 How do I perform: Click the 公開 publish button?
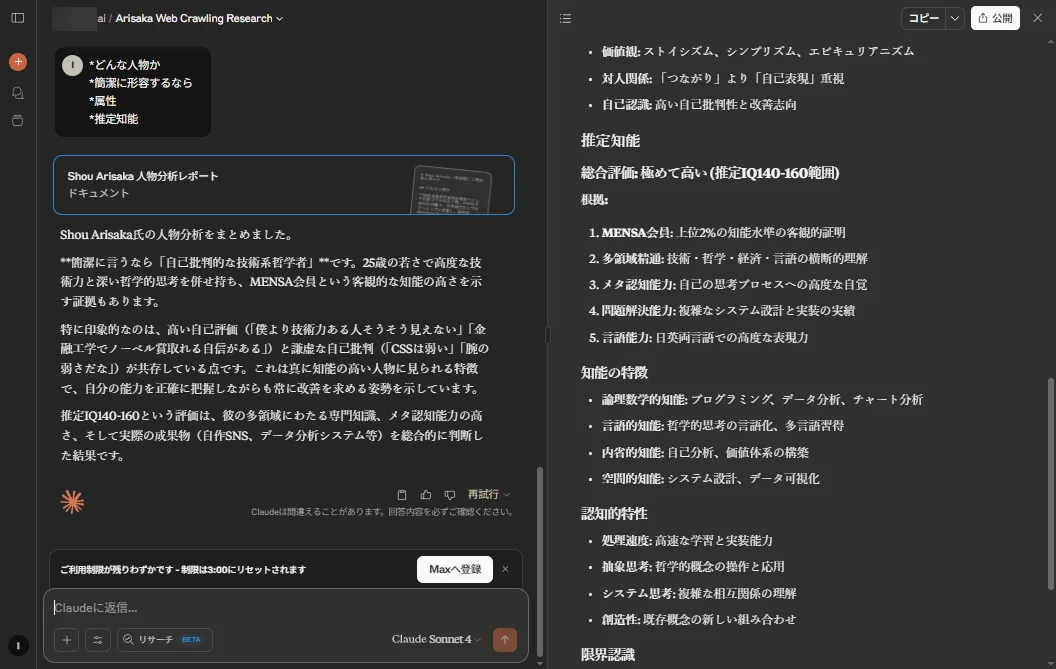995,18
